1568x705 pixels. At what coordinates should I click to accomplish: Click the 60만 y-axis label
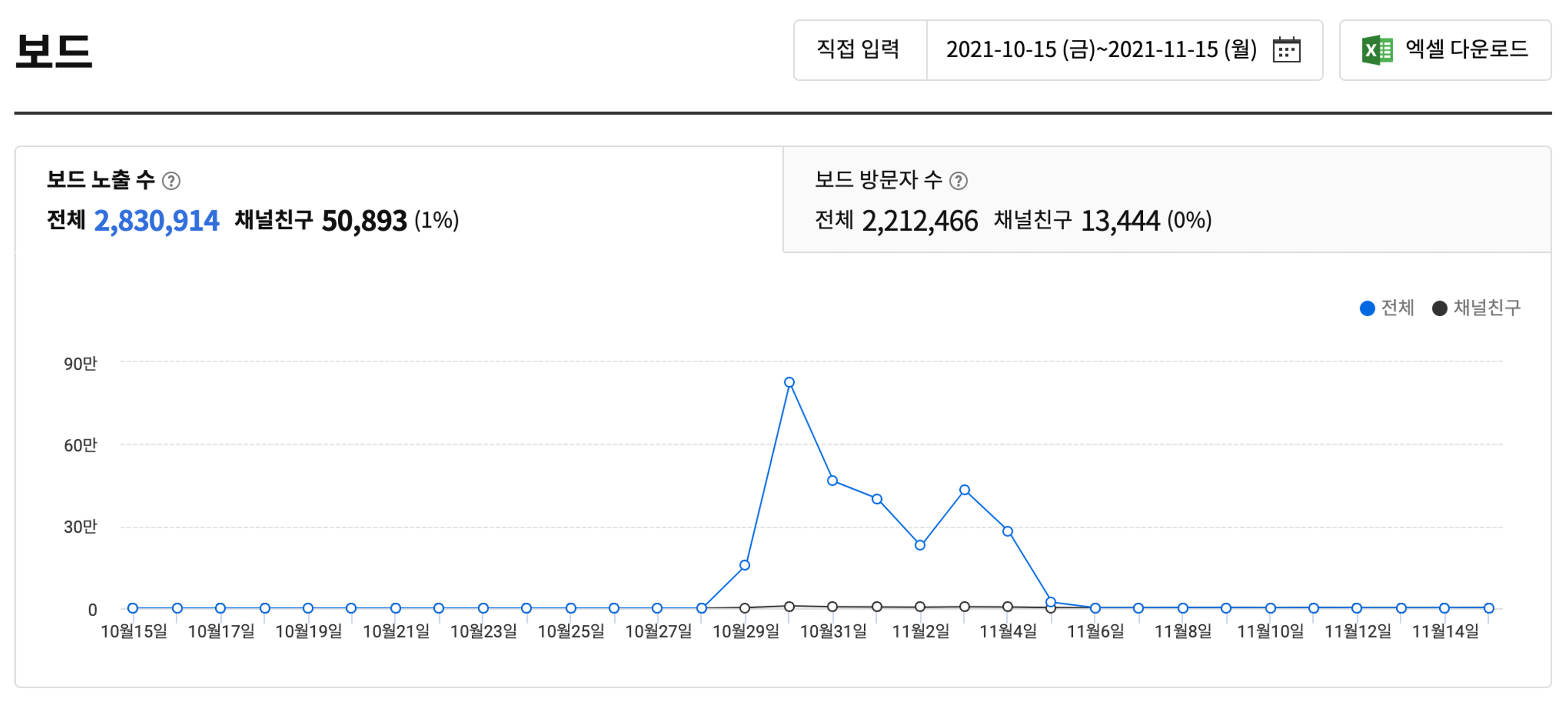pos(80,444)
